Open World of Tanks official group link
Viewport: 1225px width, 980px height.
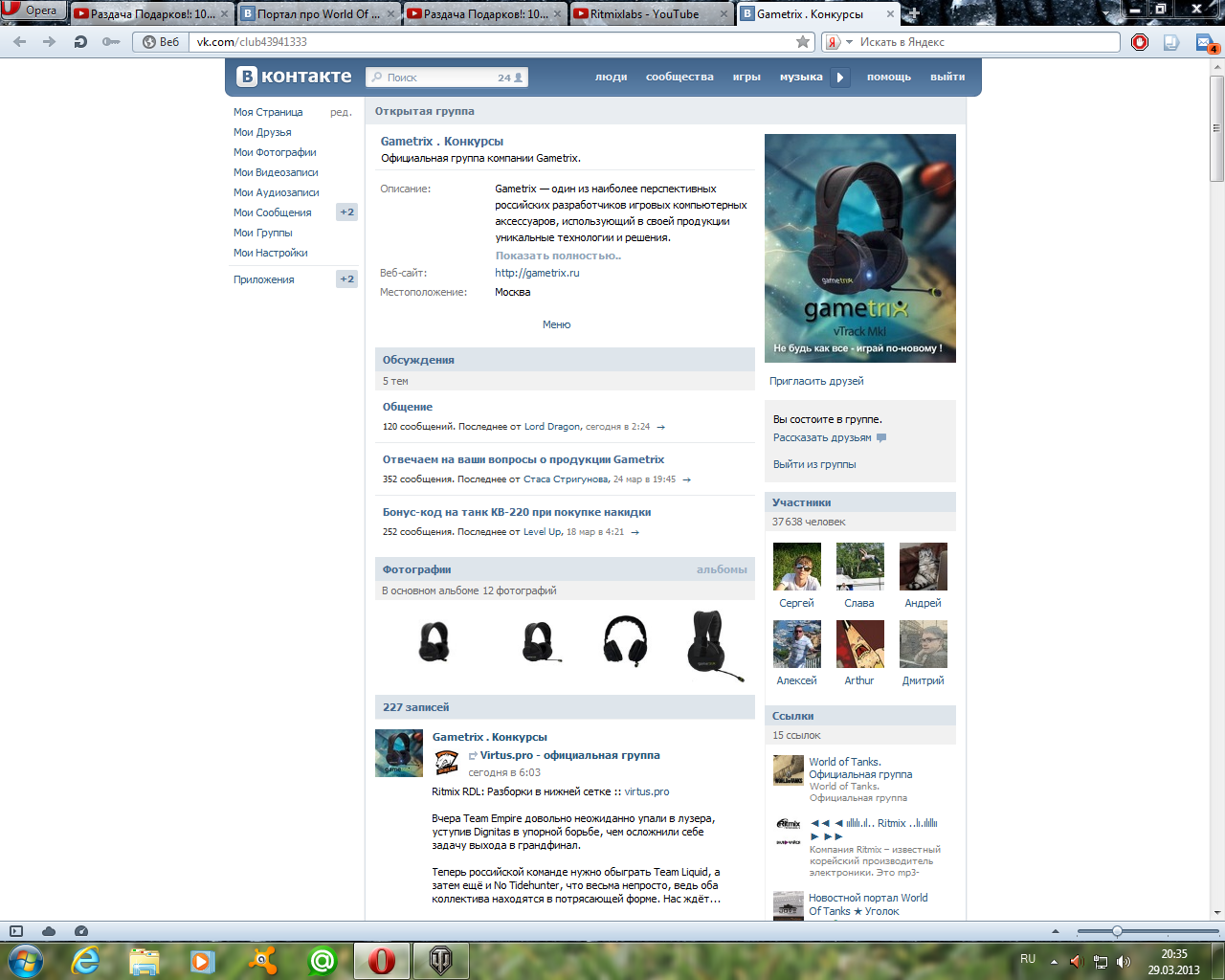[860, 768]
